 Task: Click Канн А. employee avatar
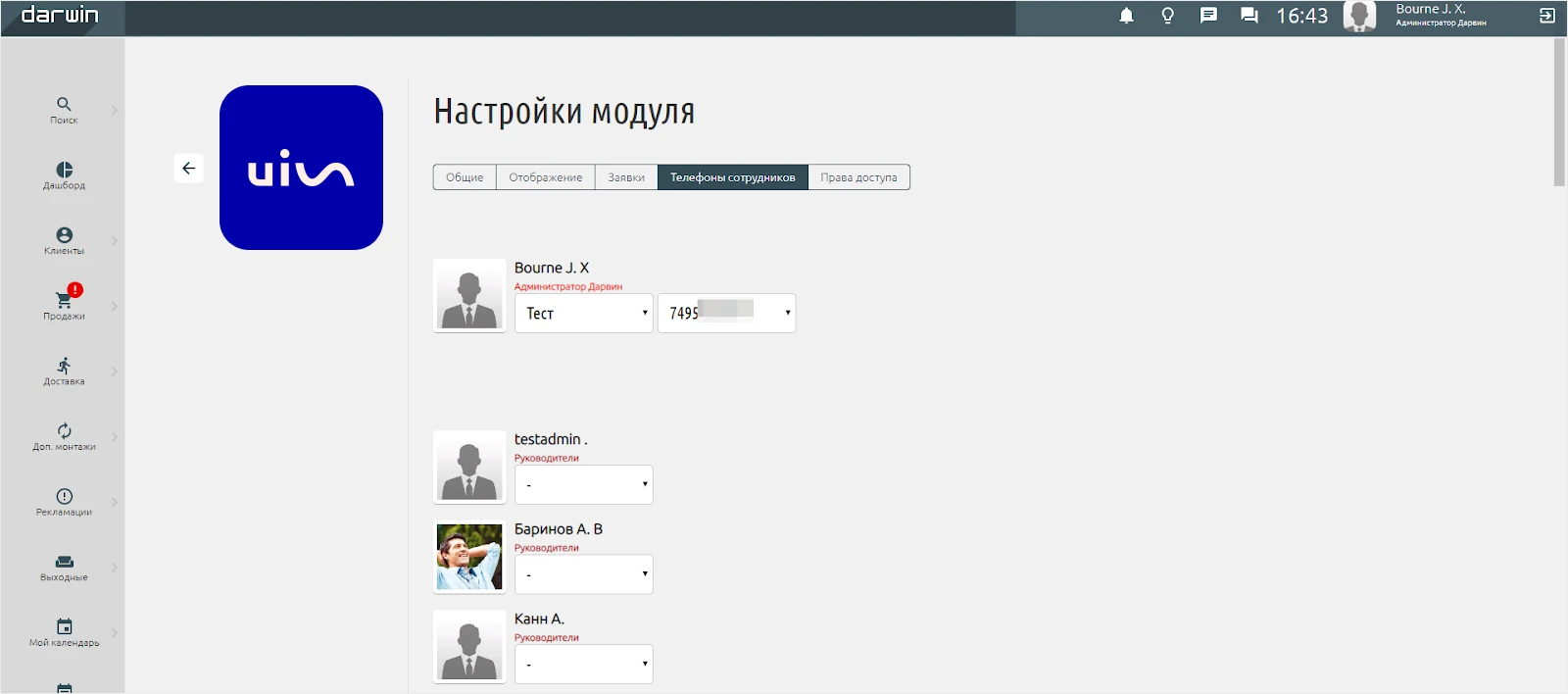(x=469, y=647)
